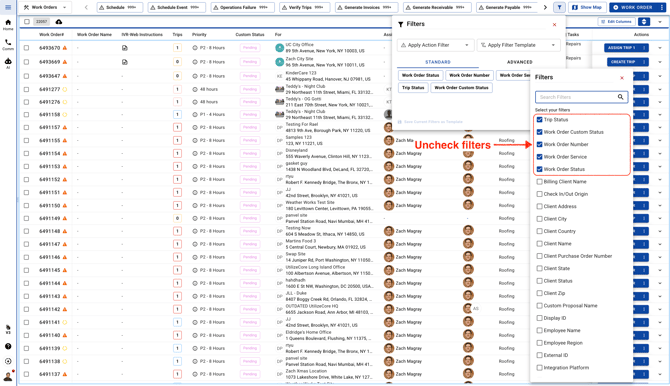Open the ASSIGN TRIP 1 three-dot options
The width and height of the screenshot is (670, 386).
[x=644, y=48]
